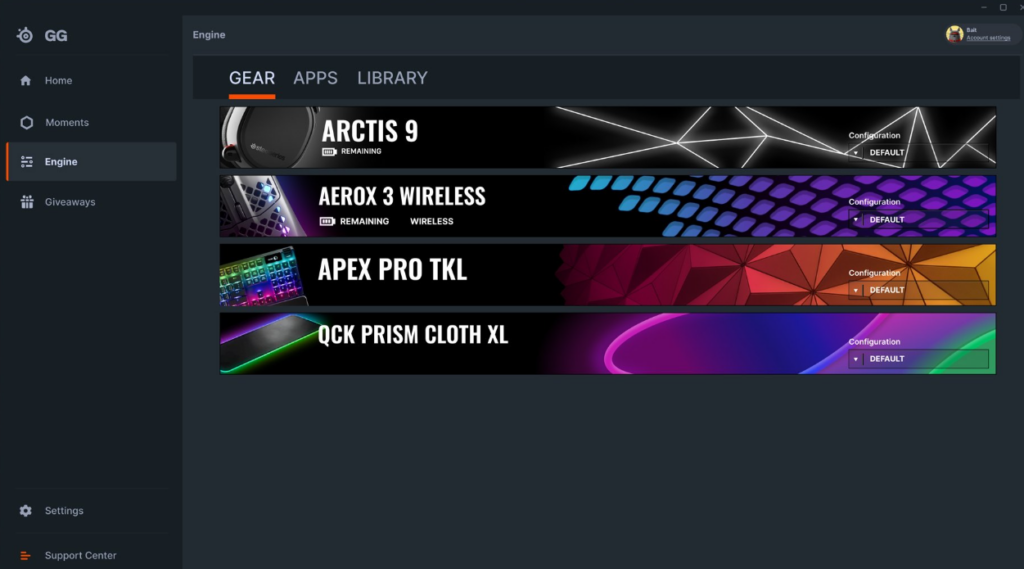Open the Settings gear icon
This screenshot has height=569, width=1024.
coord(25,510)
